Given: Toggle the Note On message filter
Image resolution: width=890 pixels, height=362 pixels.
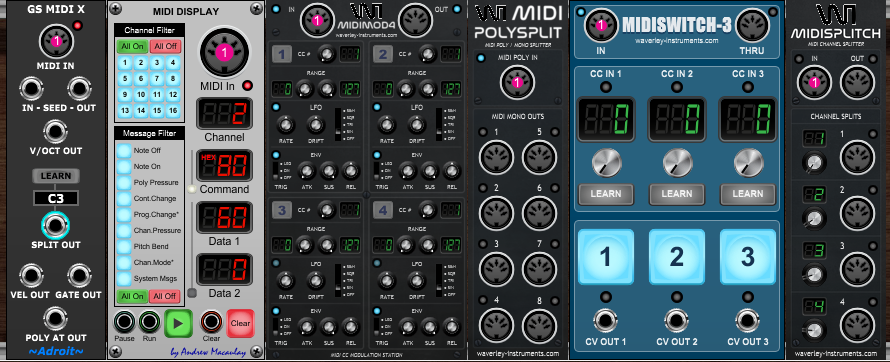Looking at the screenshot, I should point(124,167).
